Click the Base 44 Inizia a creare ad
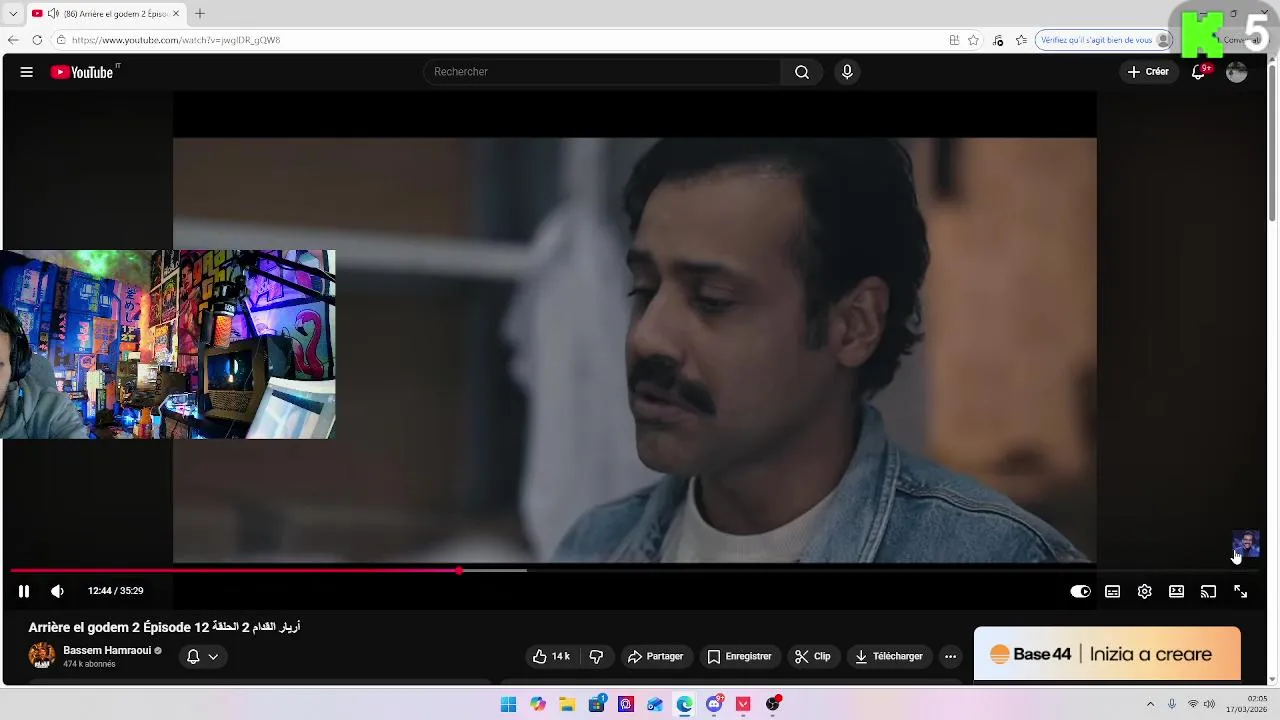 [1107, 654]
